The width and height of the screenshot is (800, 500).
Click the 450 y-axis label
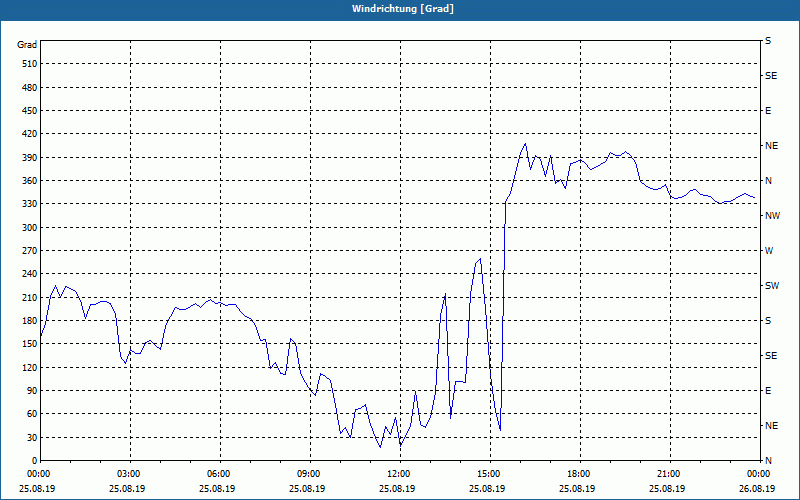pyautogui.click(x=30, y=111)
